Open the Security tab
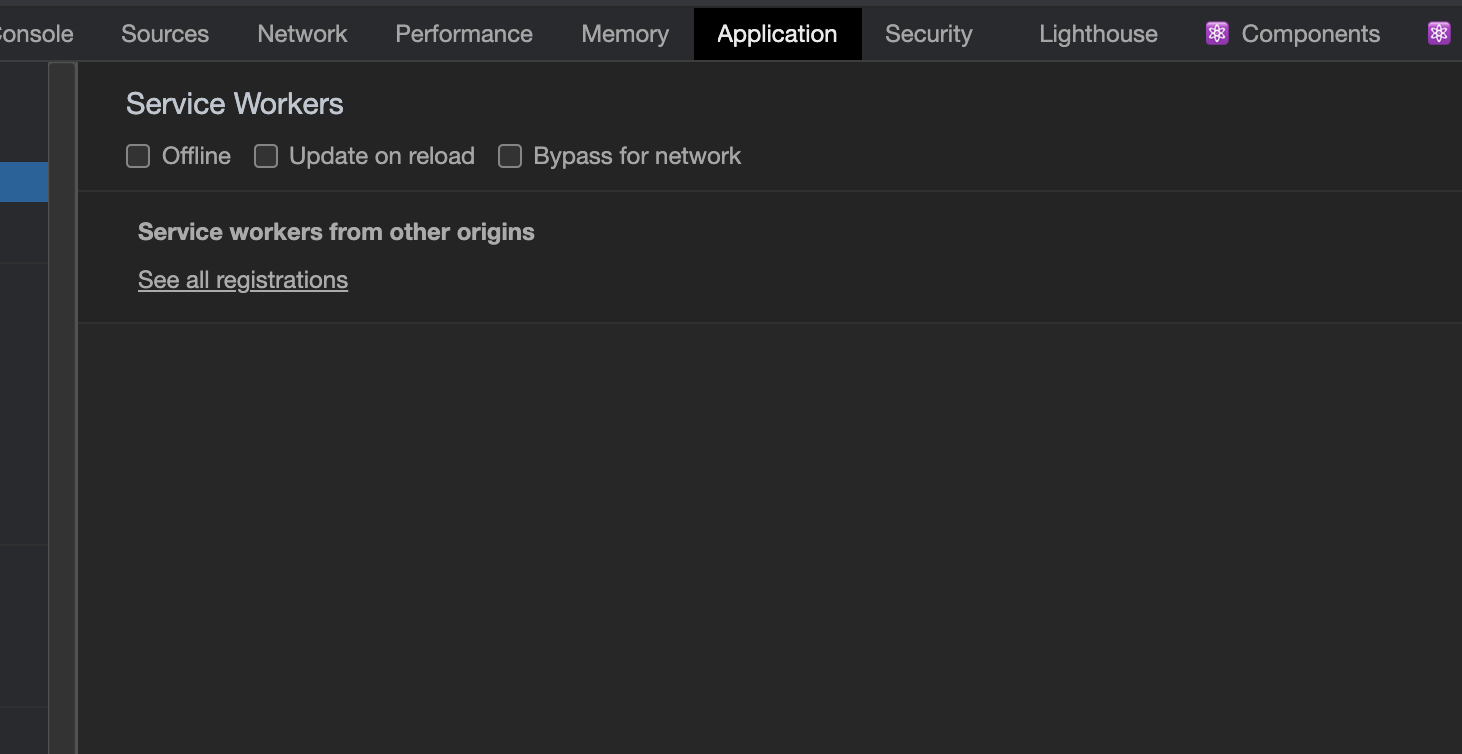 pyautogui.click(x=928, y=34)
